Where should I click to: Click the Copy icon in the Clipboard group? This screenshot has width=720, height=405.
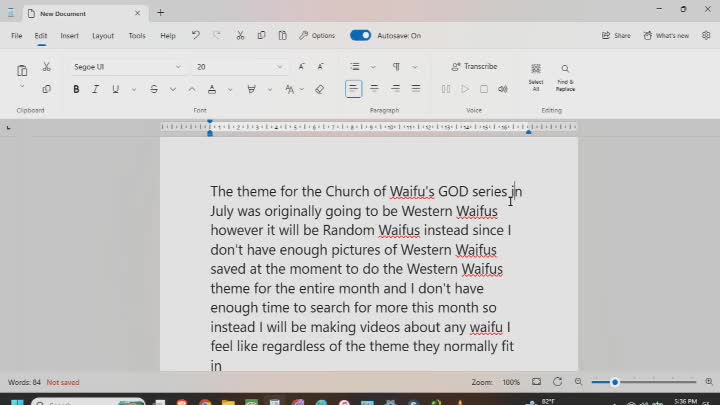(46, 89)
